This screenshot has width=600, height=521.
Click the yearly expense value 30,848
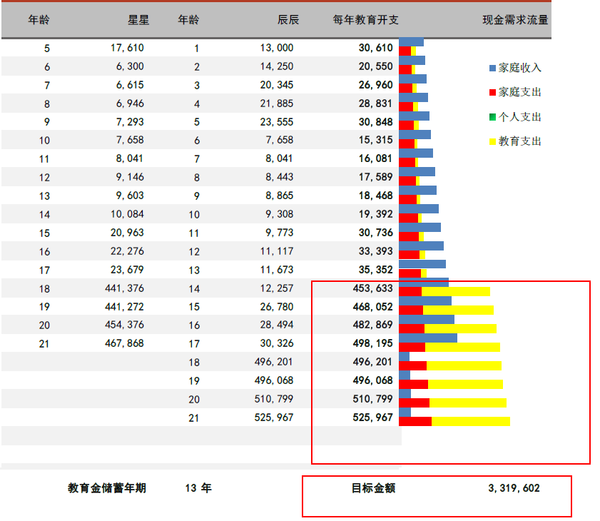point(376,122)
